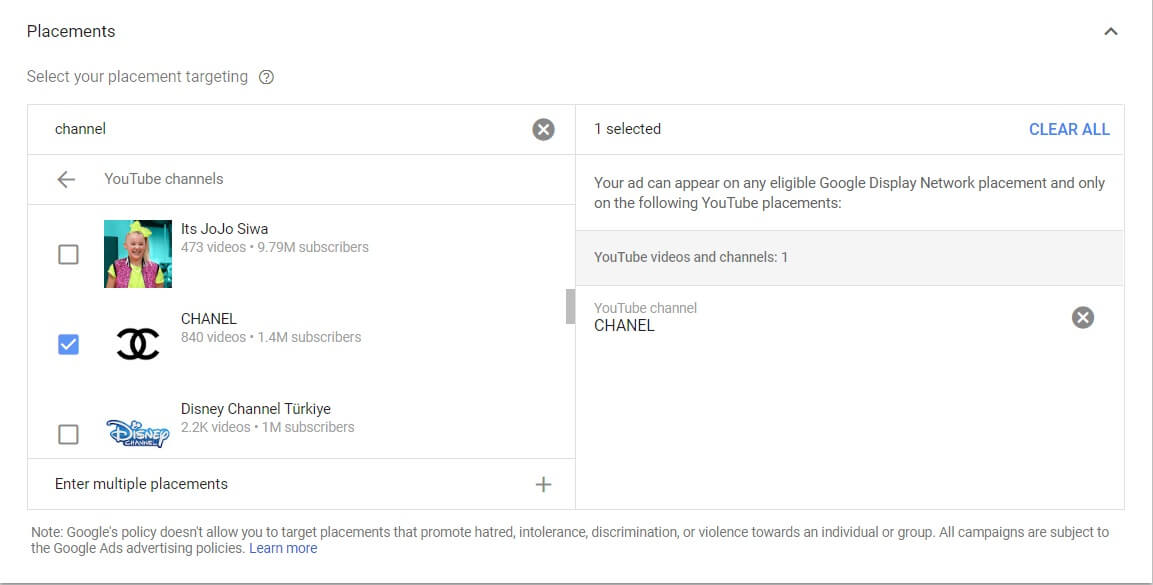Collapse the Placements section with the chevron
This screenshot has width=1153, height=585.
pyautogui.click(x=1111, y=32)
